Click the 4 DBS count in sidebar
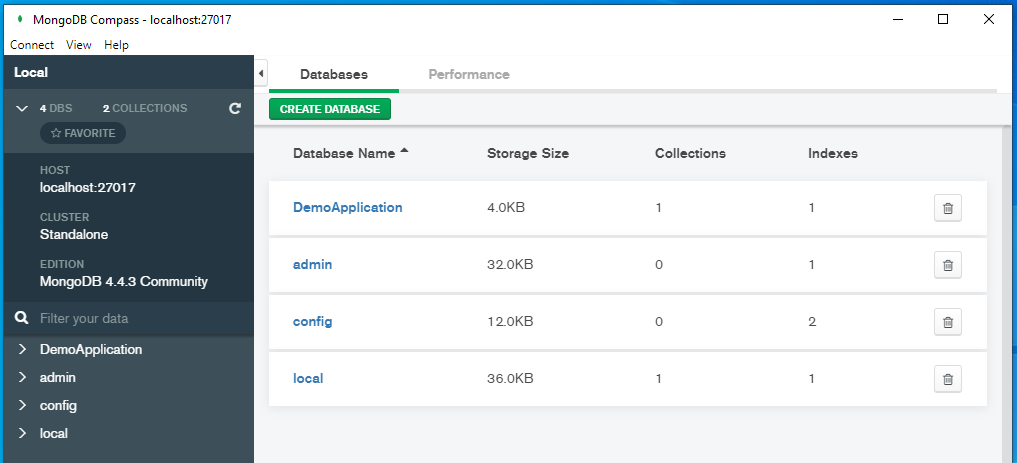 coord(56,108)
